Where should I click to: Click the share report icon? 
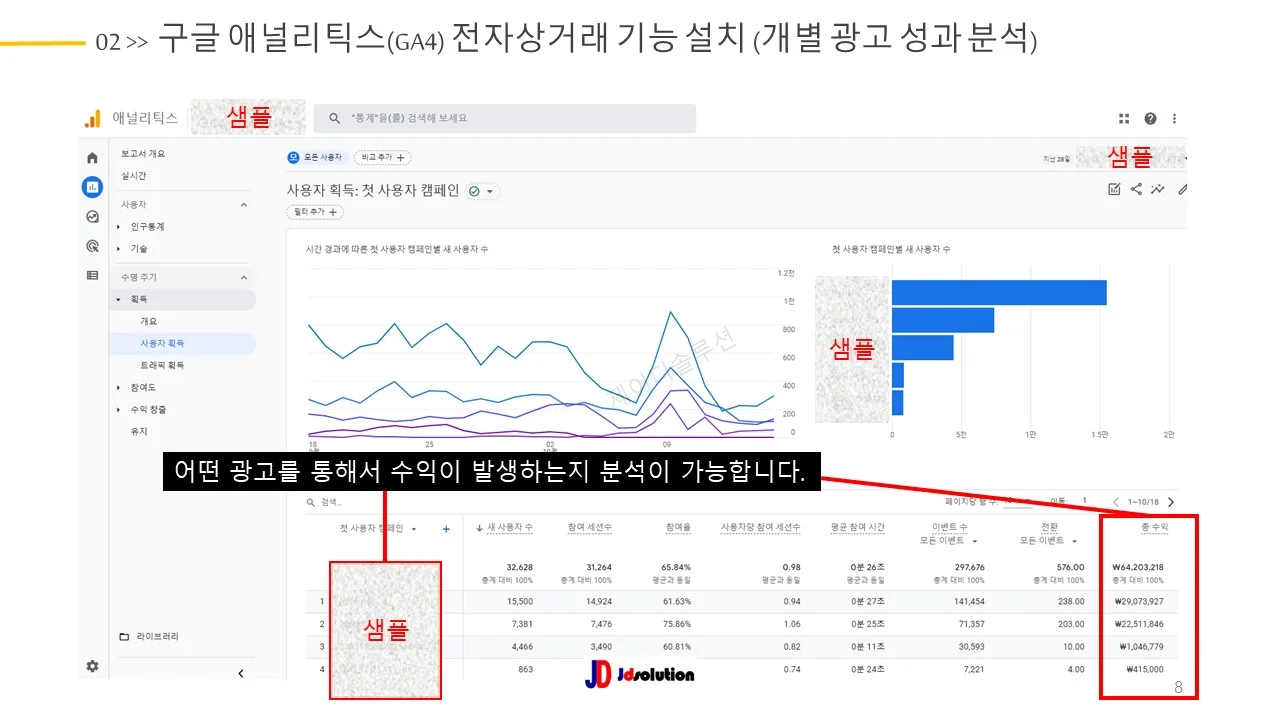(1136, 189)
